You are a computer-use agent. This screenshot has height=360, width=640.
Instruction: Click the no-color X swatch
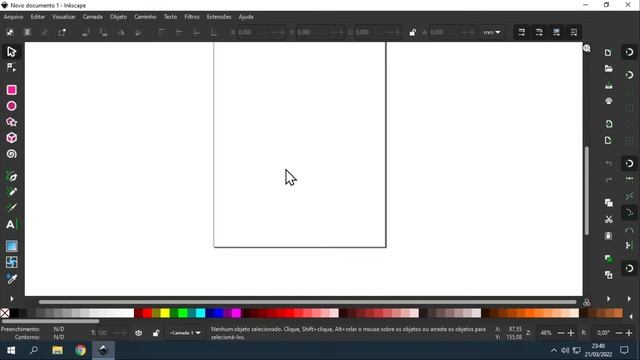[5, 313]
